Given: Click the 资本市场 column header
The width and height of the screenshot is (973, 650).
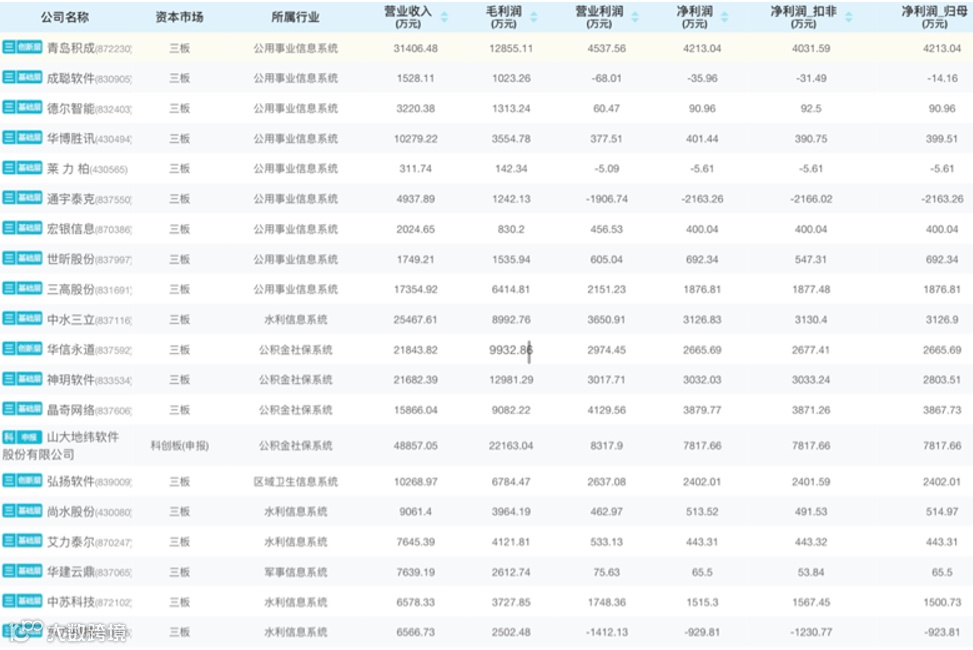Looking at the screenshot, I should 179,17.
